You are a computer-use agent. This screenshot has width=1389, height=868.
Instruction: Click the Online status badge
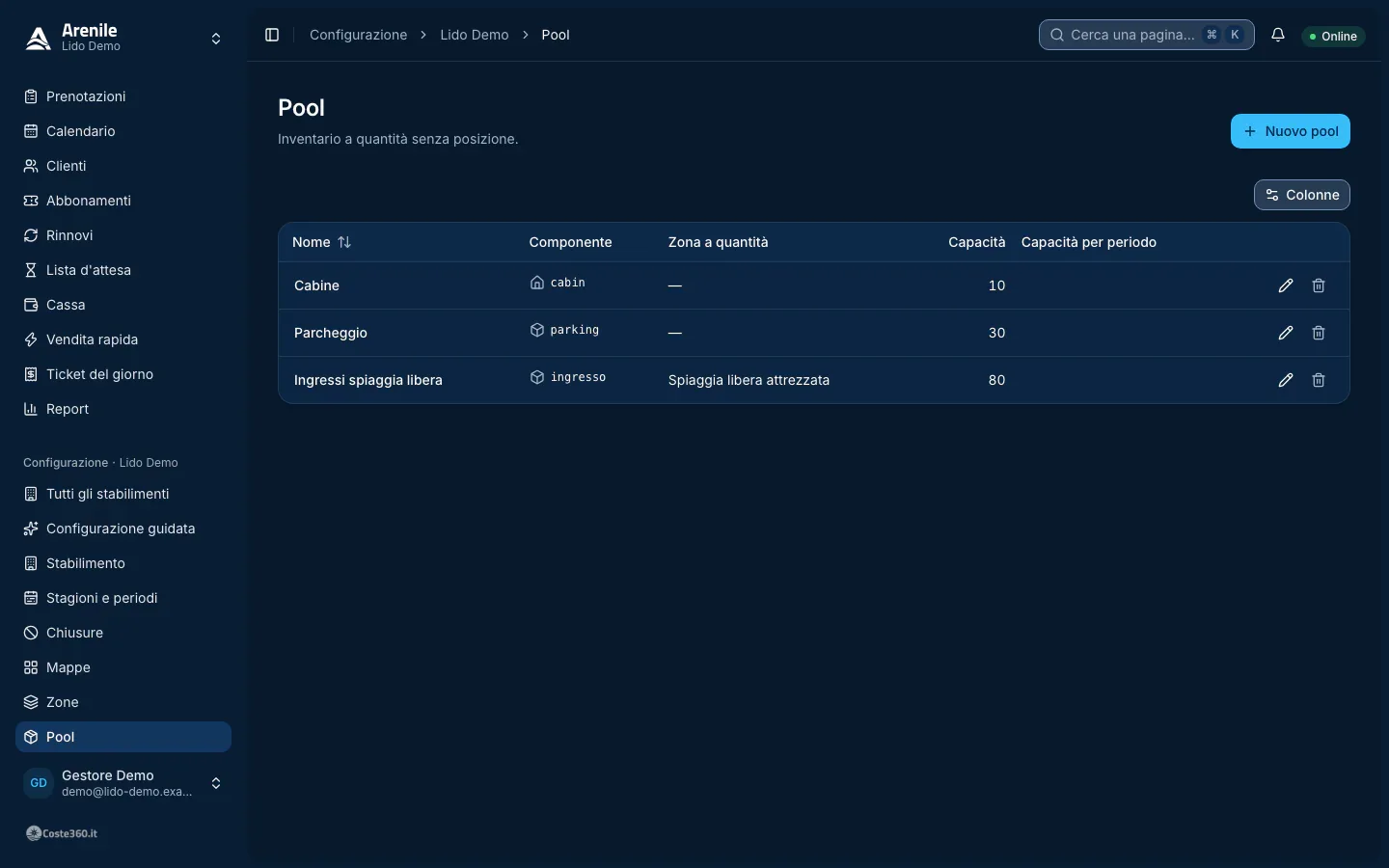(x=1333, y=36)
